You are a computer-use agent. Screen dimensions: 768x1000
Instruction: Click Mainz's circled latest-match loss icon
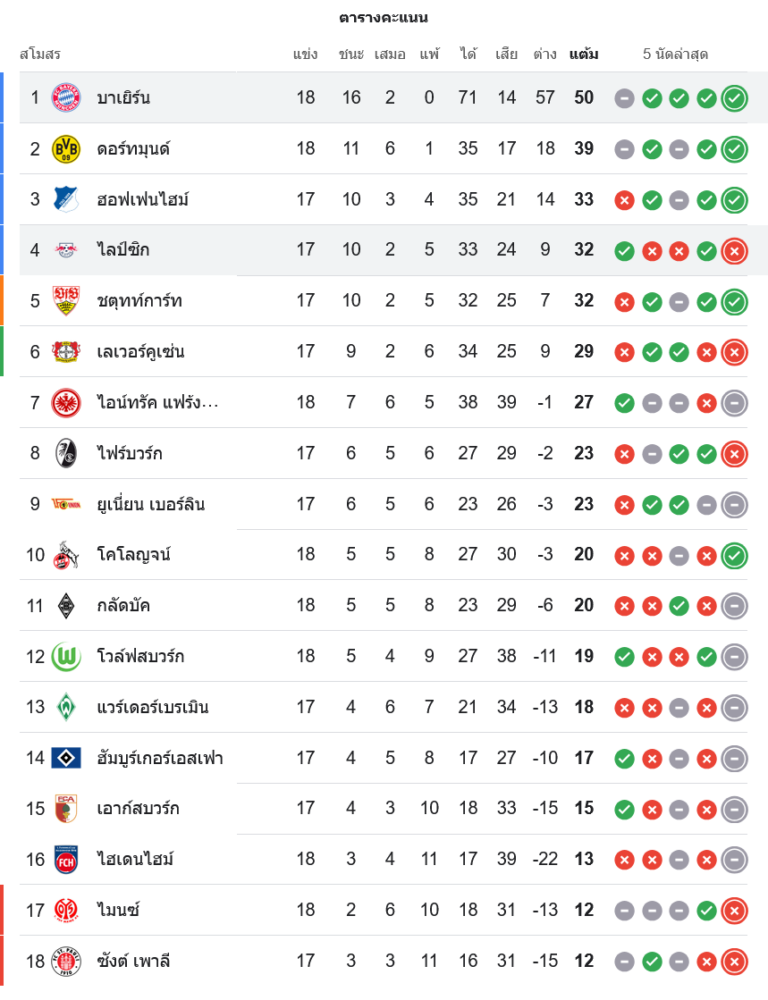(x=734, y=911)
